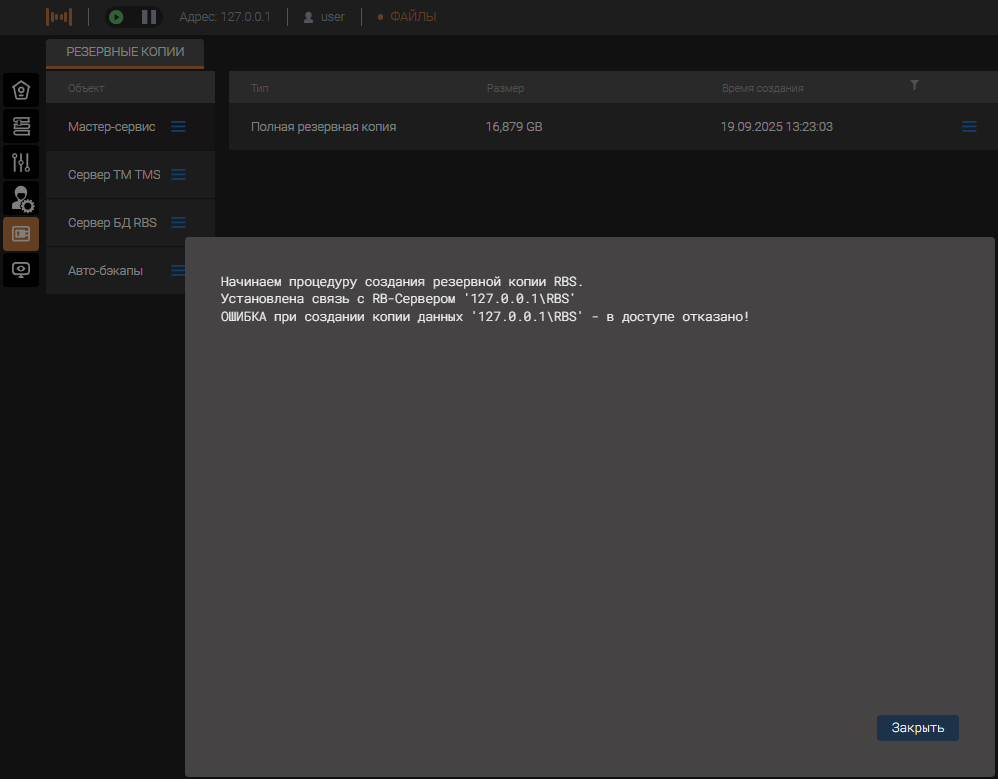
Task: Select the Полная резервная копия row
Action: pos(323,127)
